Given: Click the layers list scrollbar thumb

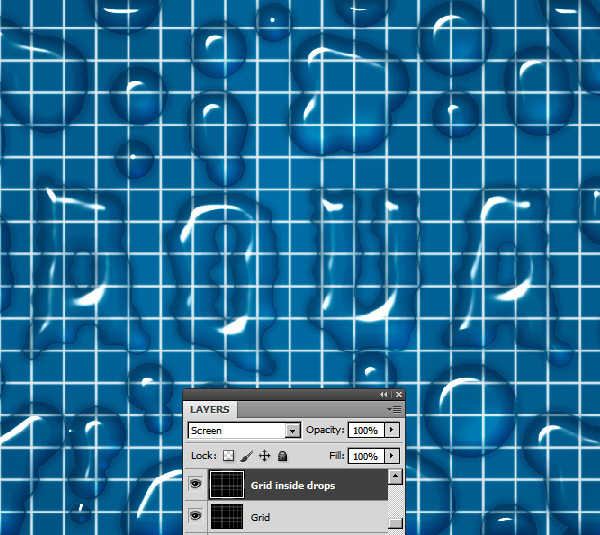Looking at the screenshot, I should click(x=396, y=523).
